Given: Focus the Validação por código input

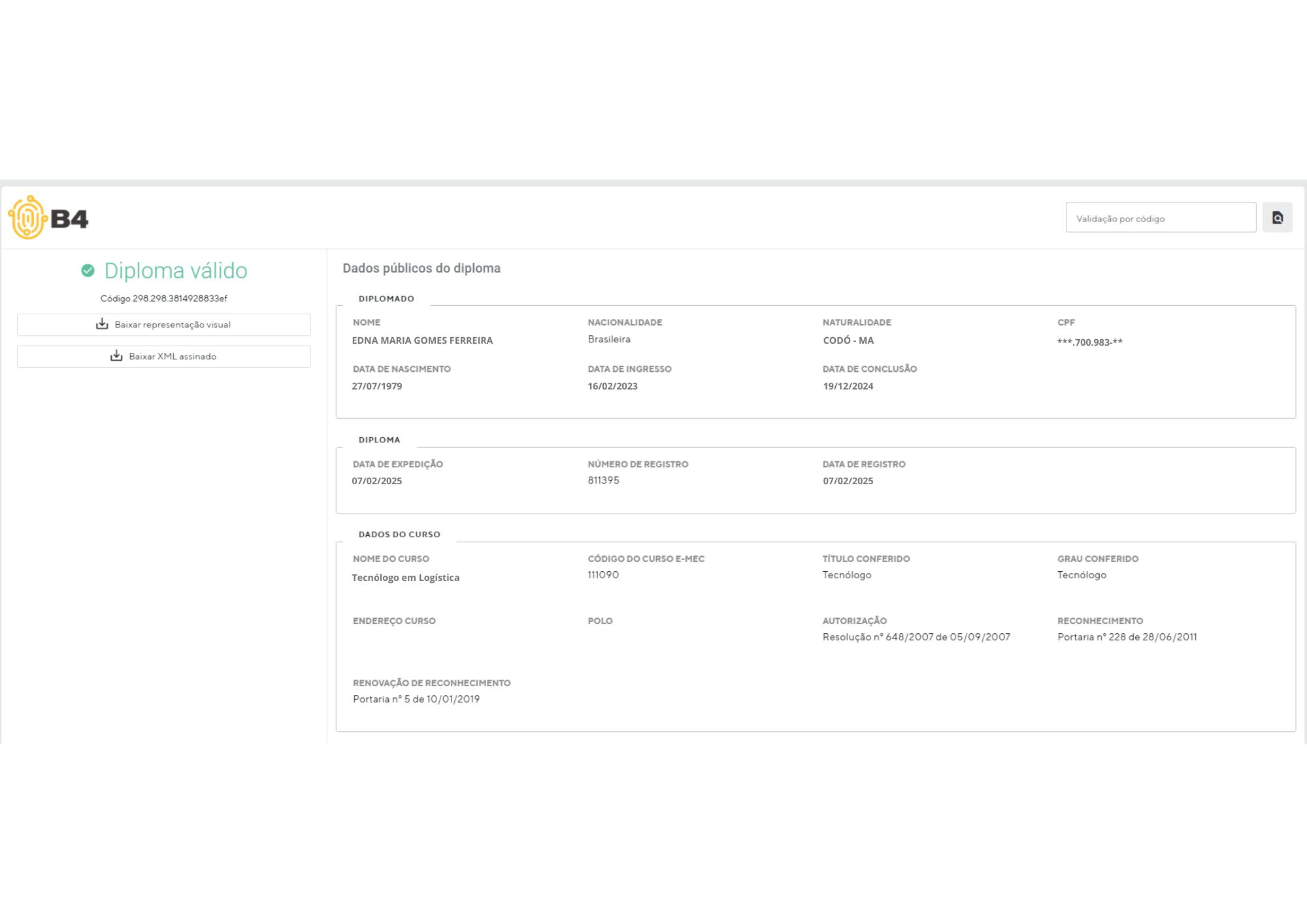Looking at the screenshot, I should (1160, 218).
